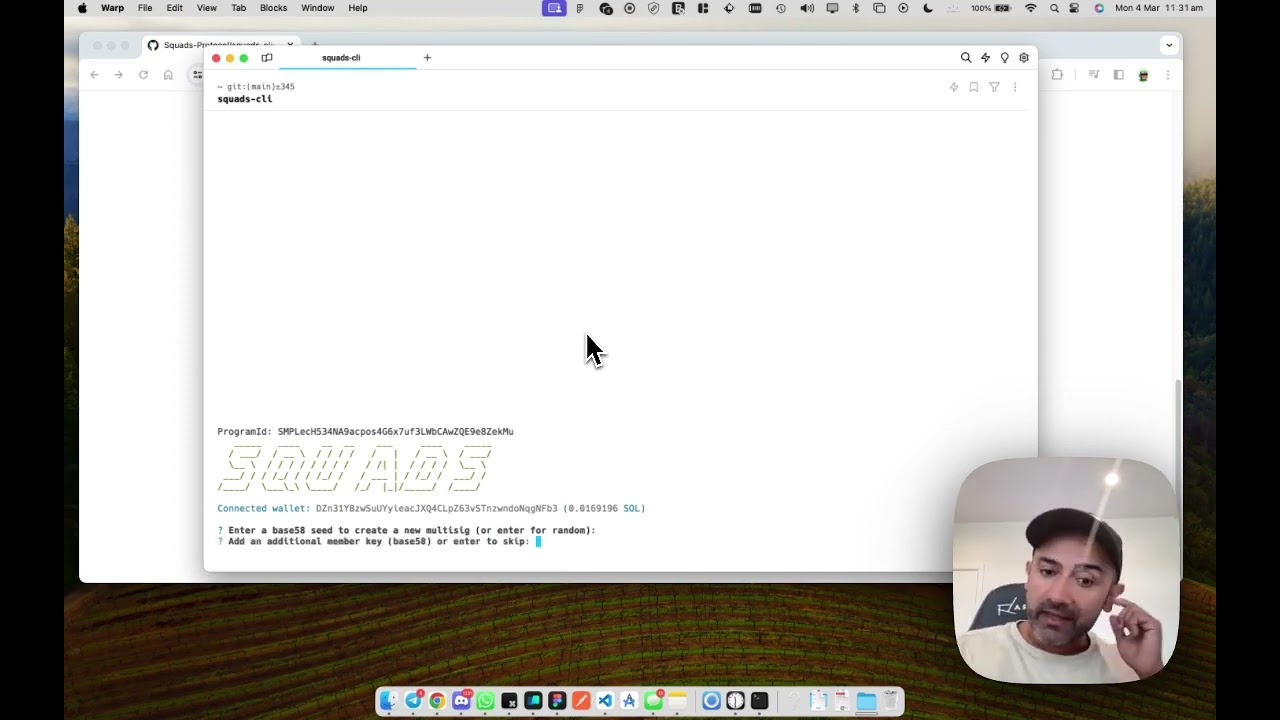This screenshot has height=720, width=1280.
Task: Open Warp settings gear icon
Action: [x=1024, y=58]
